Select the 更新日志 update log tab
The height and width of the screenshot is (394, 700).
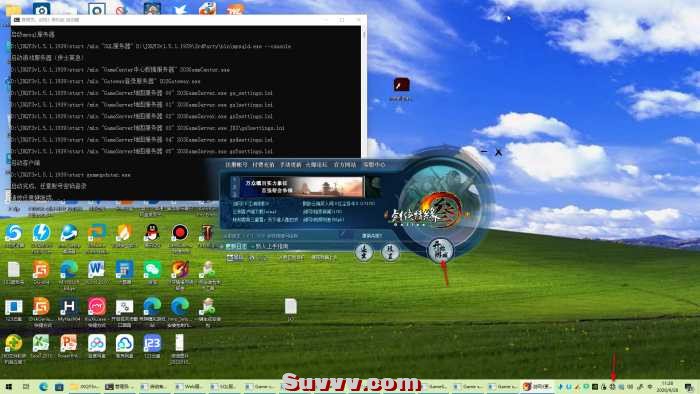pos(235,246)
